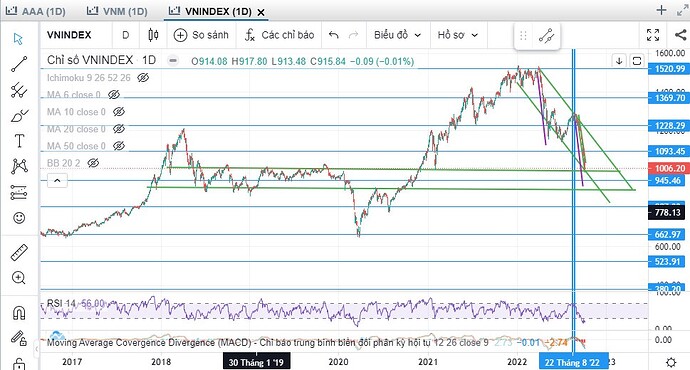Toggle visibility of MA 20 close 0
Image resolution: width=690 pixels, height=370 pixels.
point(119,129)
